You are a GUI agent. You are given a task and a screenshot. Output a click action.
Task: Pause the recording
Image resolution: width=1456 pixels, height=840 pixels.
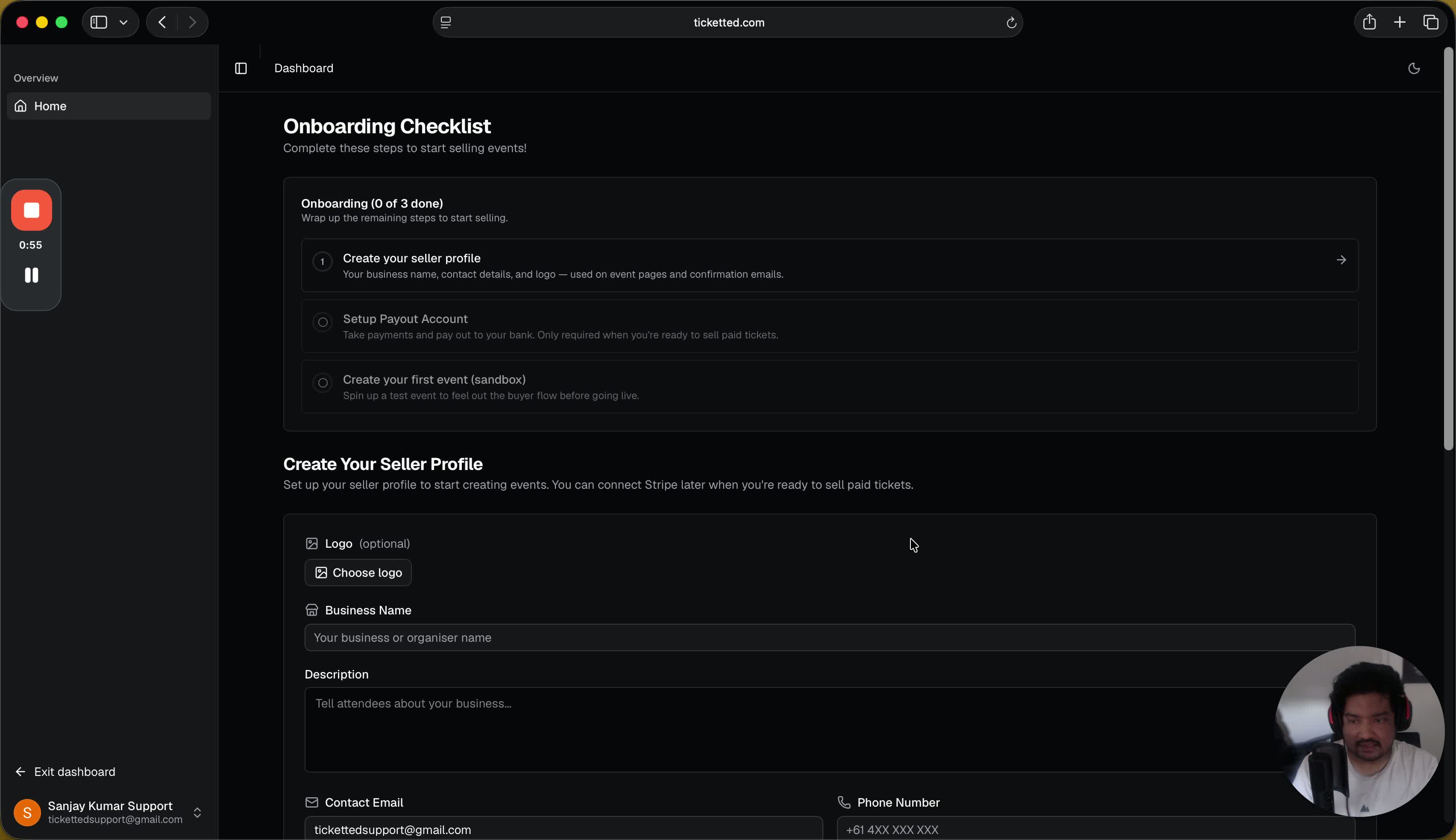[31, 275]
